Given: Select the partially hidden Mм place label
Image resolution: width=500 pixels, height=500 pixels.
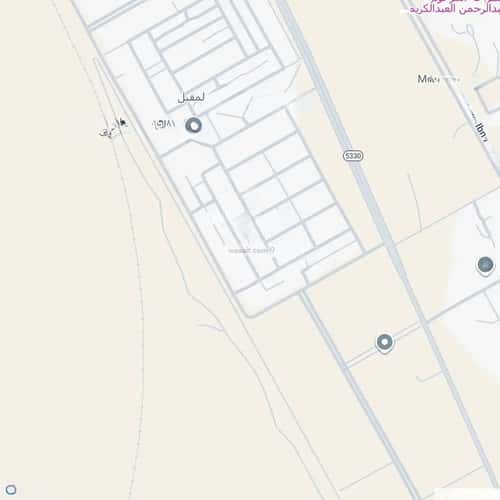Looking at the screenshot, I should point(428,79).
